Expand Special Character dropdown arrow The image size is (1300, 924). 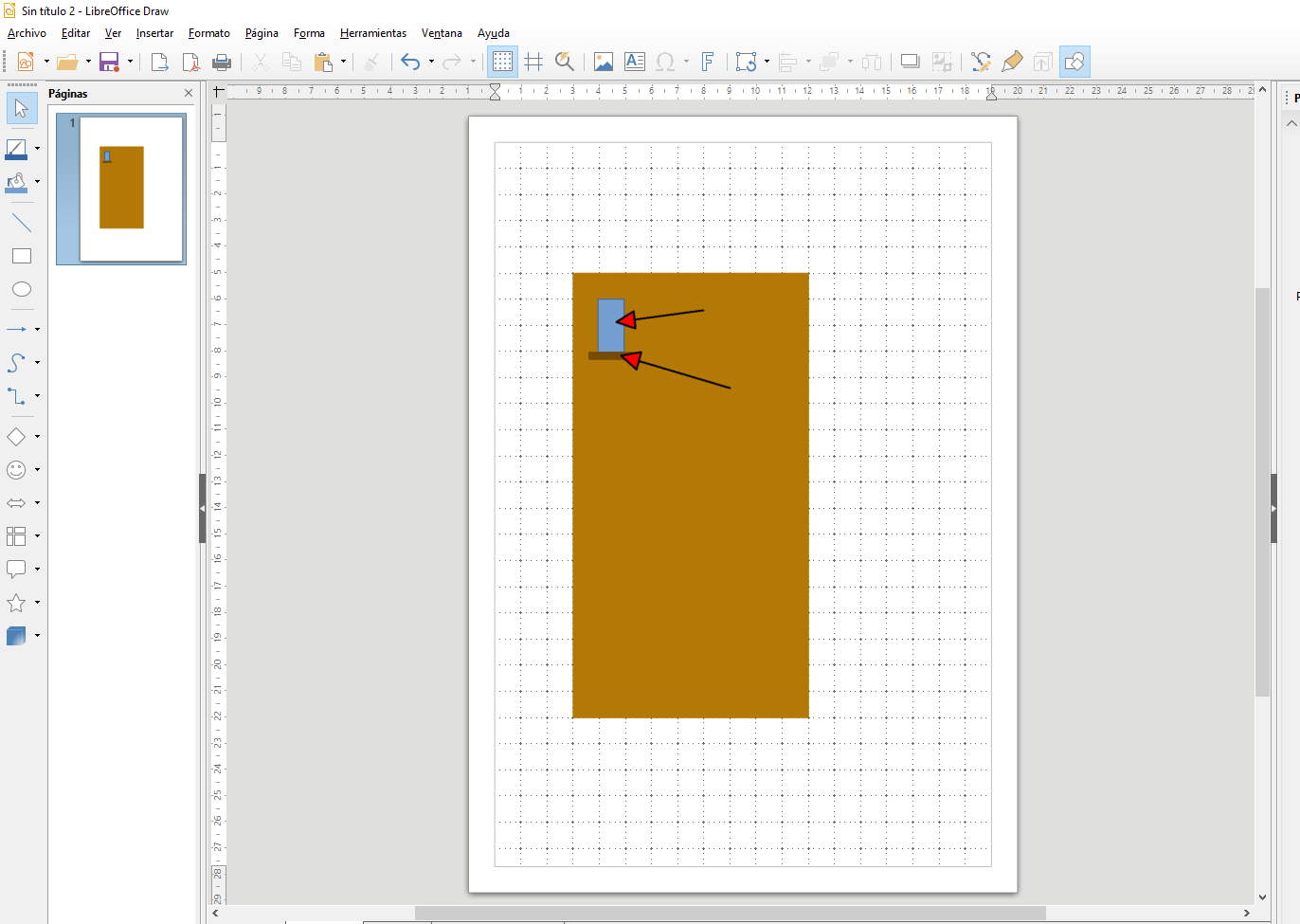coord(686,62)
